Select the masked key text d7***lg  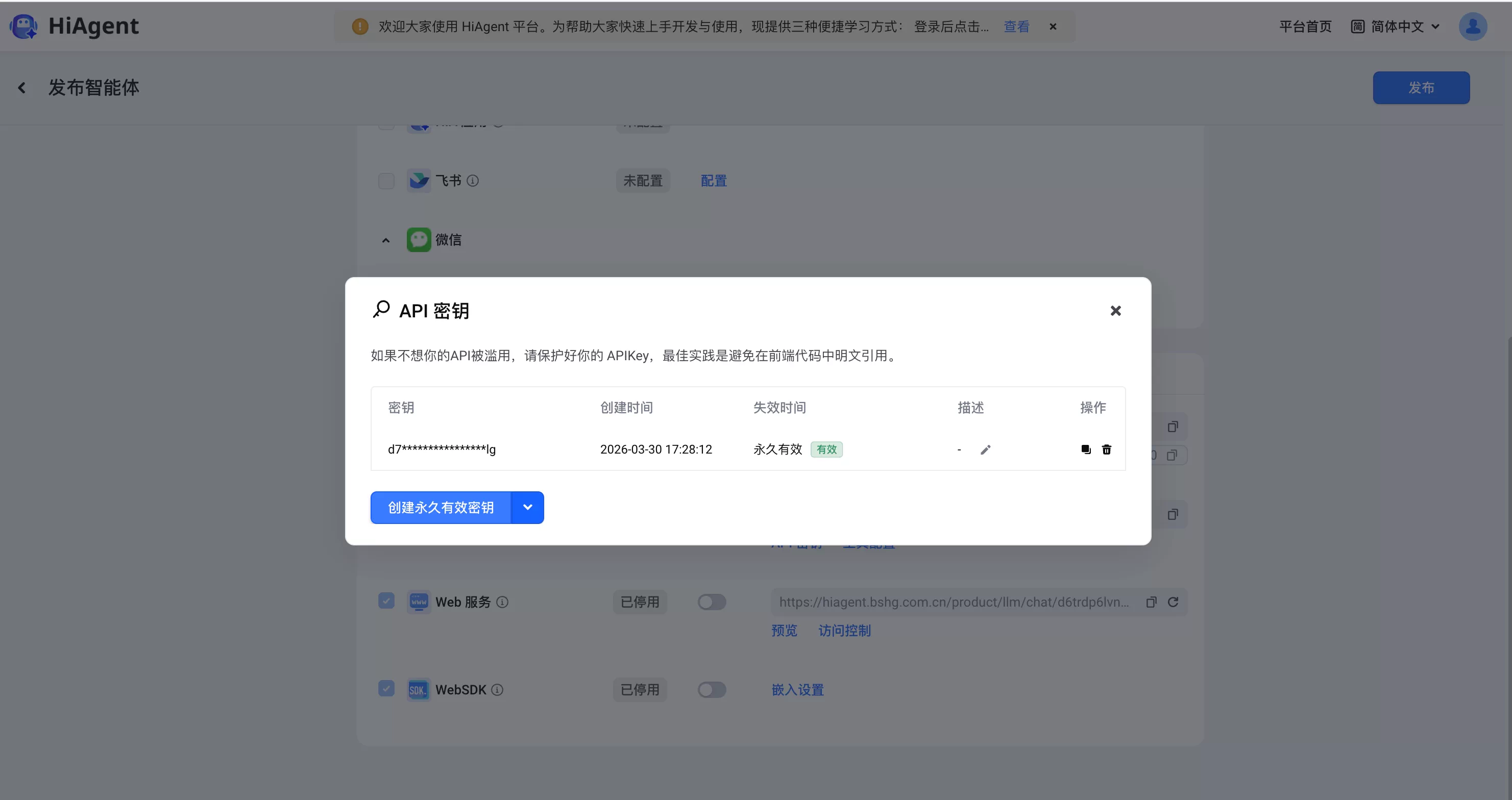442,449
